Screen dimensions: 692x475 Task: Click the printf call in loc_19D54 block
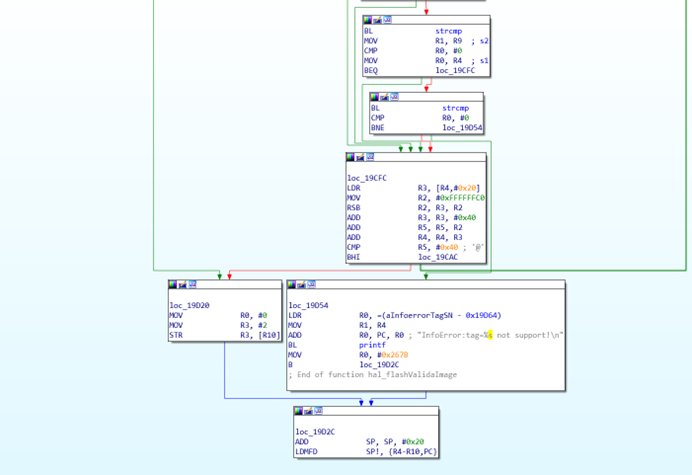coord(371,345)
